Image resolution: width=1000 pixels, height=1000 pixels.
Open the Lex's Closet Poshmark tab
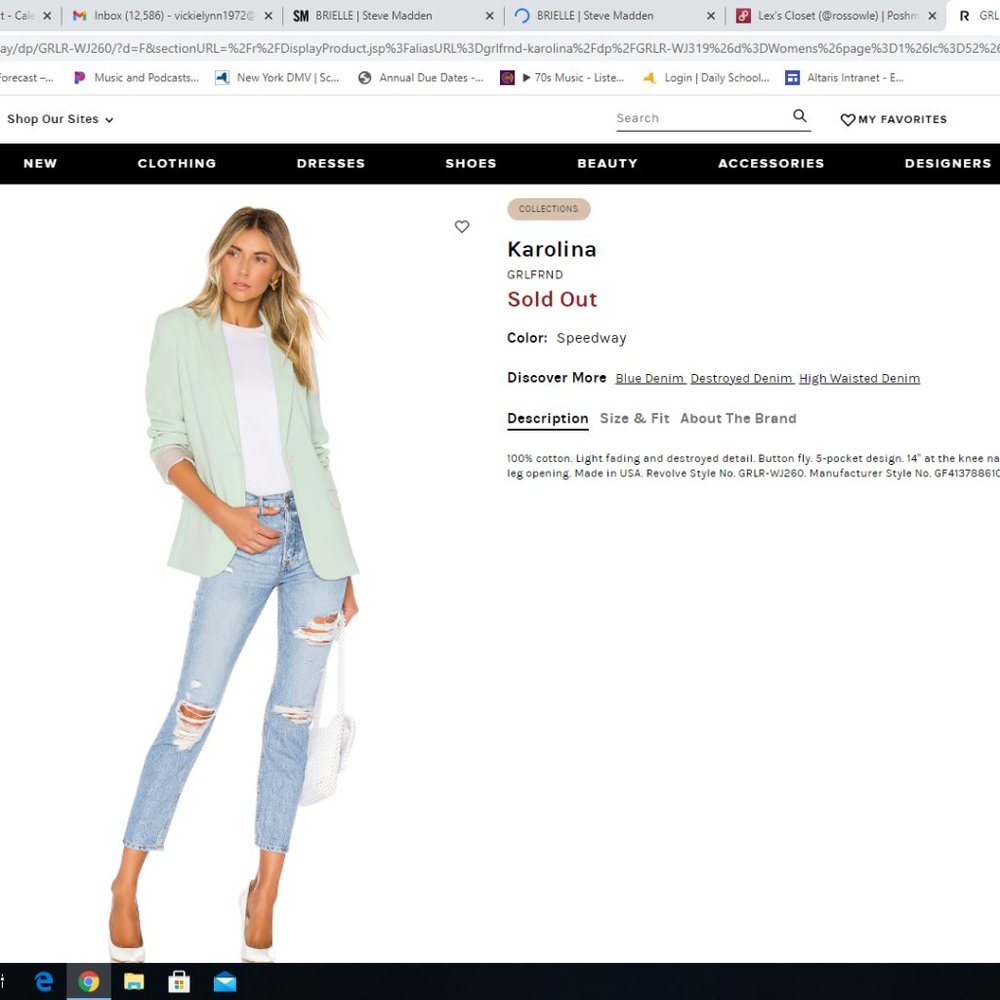click(830, 15)
